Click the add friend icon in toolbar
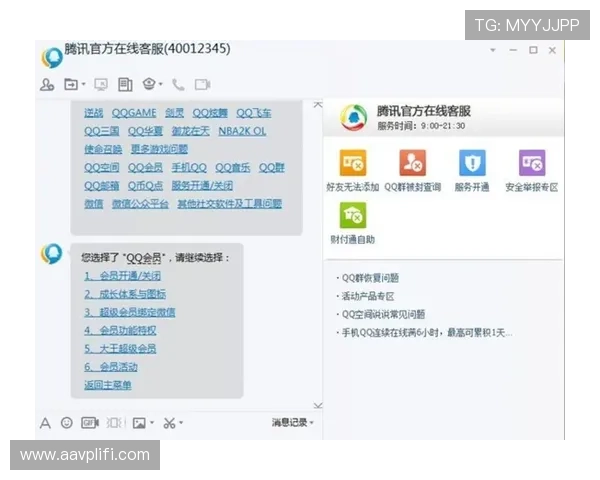600x480 pixels. click(x=47, y=84)
